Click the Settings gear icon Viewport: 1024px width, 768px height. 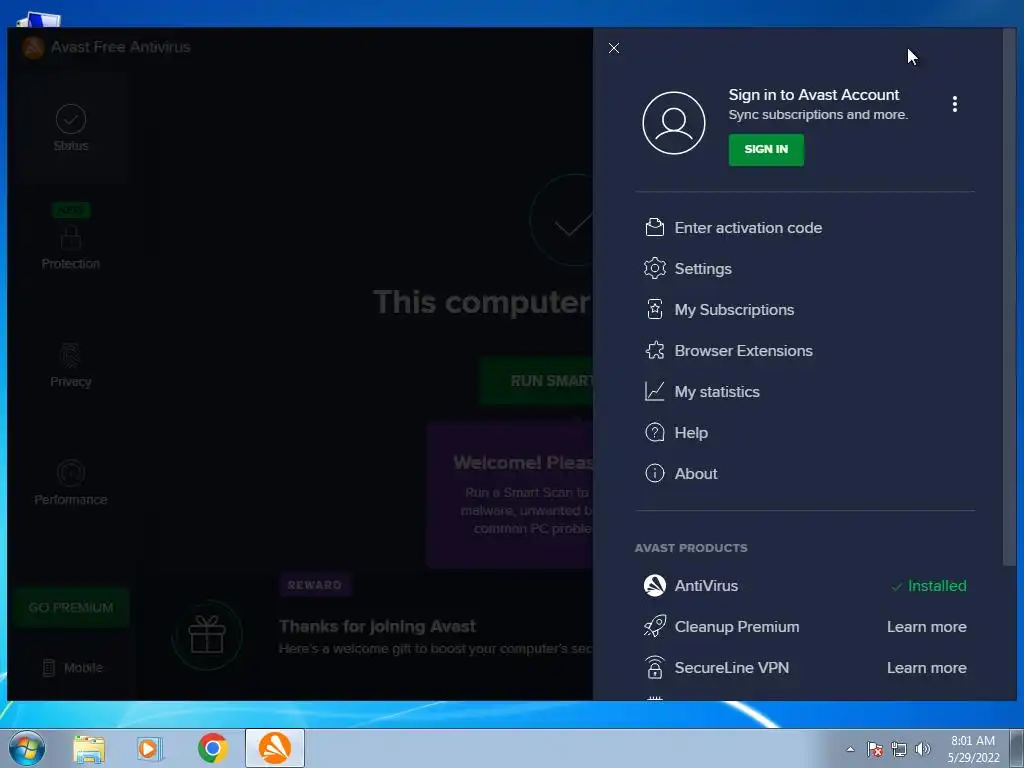click(654, 268)
